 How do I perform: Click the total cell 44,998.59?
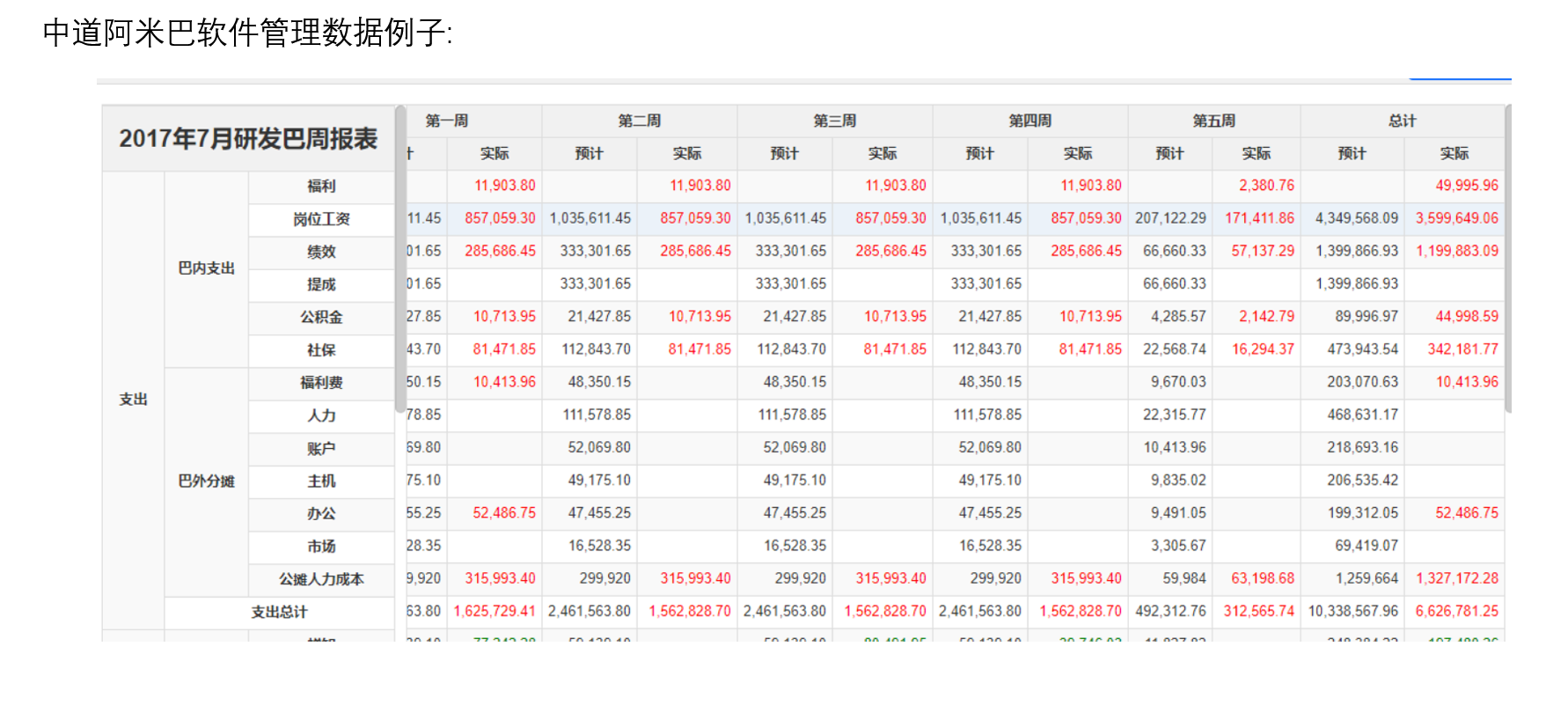coord(1454,316)
